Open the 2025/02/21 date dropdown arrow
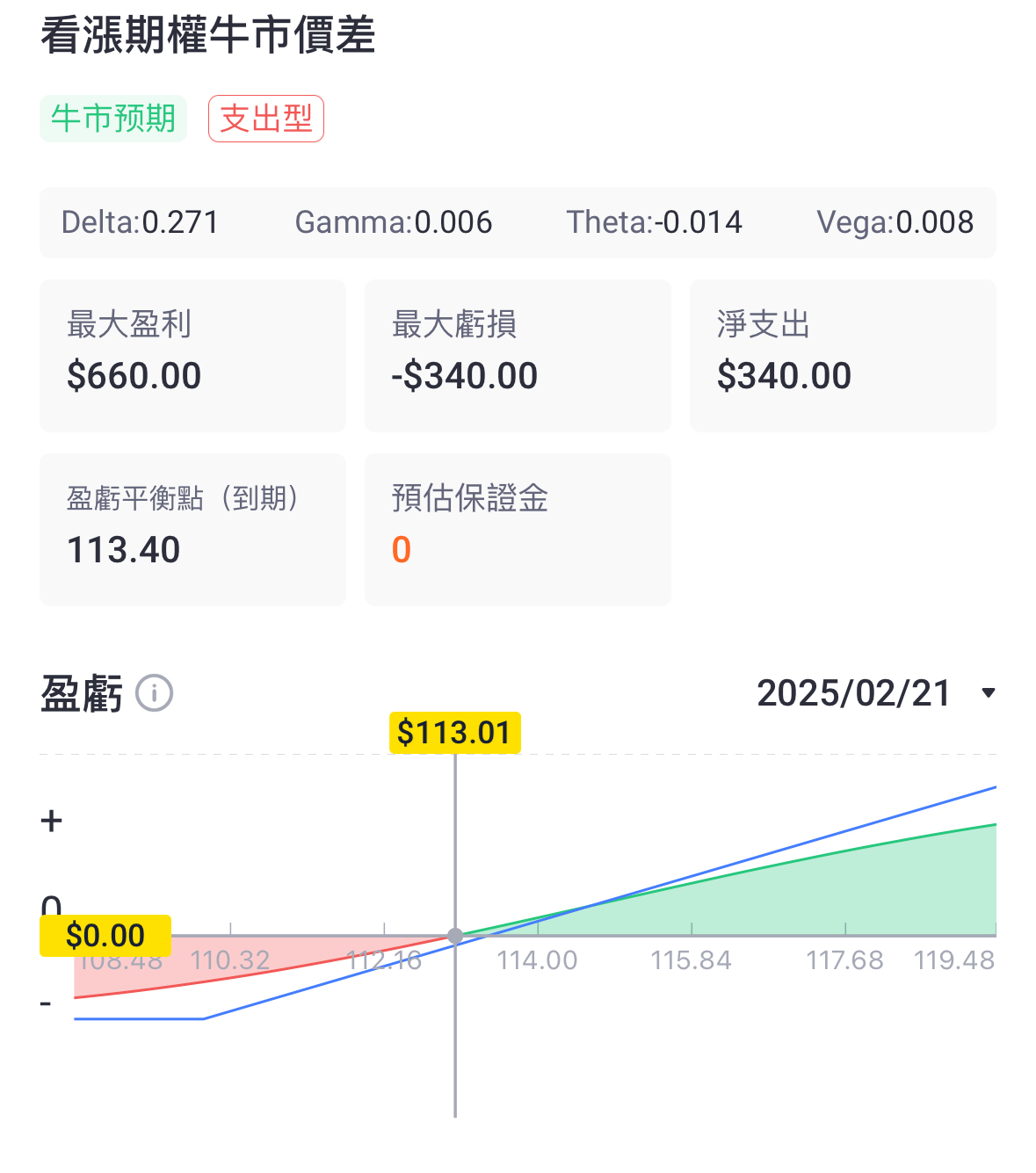The height and width of the screenshot is (1173, 1036). [x=989, y=693]
